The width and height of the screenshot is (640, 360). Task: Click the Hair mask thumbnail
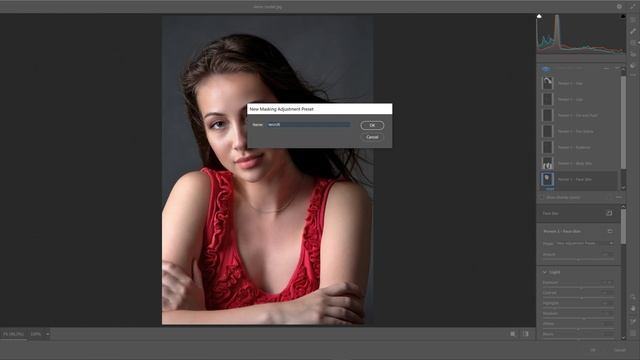click(x=547, y=83)
